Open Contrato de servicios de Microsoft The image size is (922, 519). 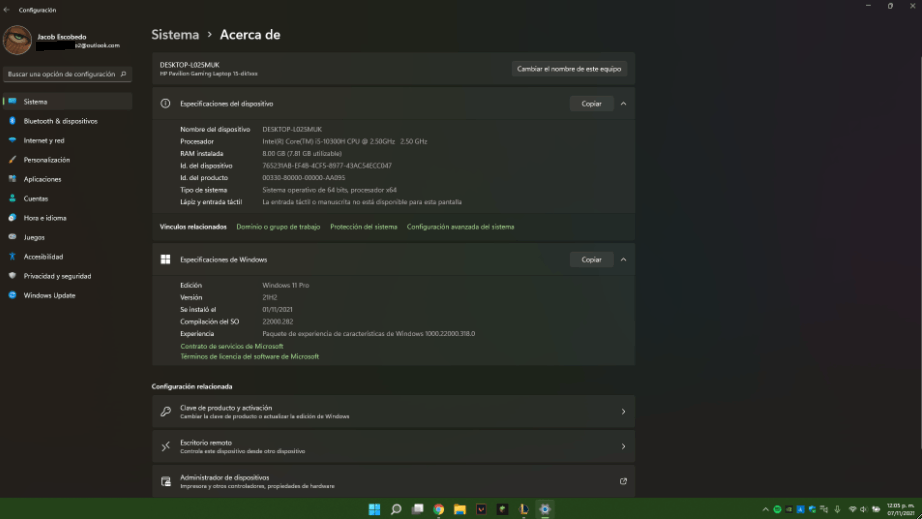tap(232, 346)
